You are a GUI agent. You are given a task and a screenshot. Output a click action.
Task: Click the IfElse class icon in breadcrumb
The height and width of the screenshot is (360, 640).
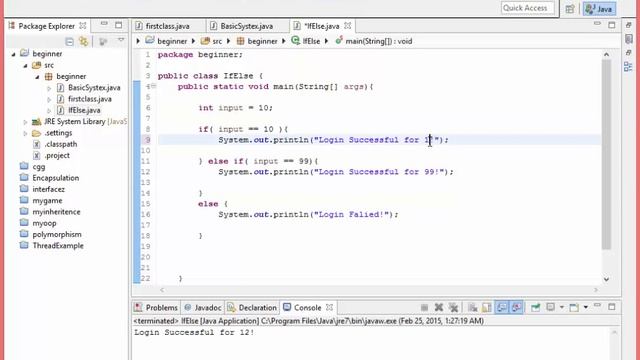[296, 40]
